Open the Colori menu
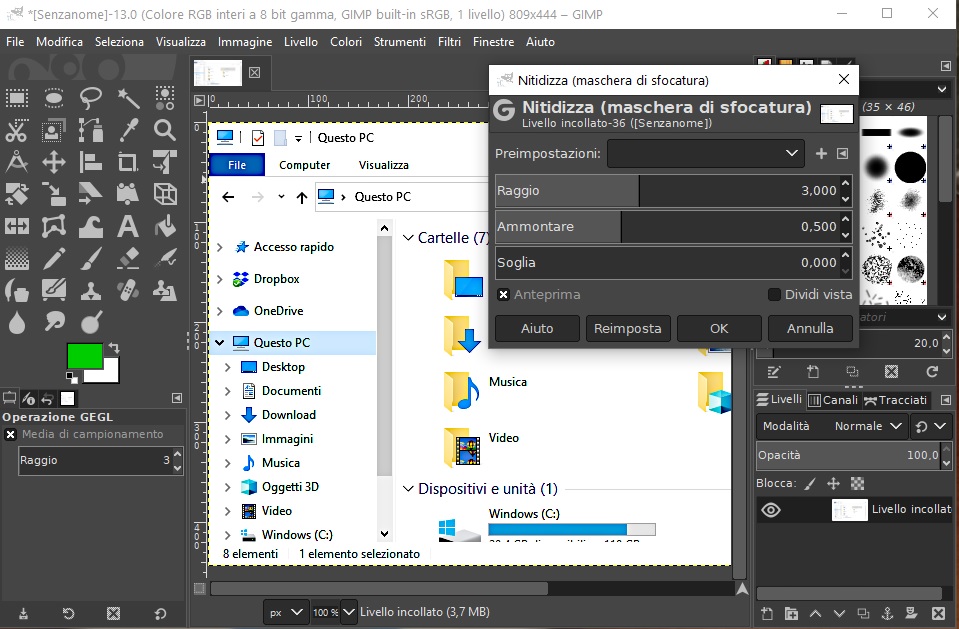The width and height of the screenshot is (959, 629). point(346,42)
